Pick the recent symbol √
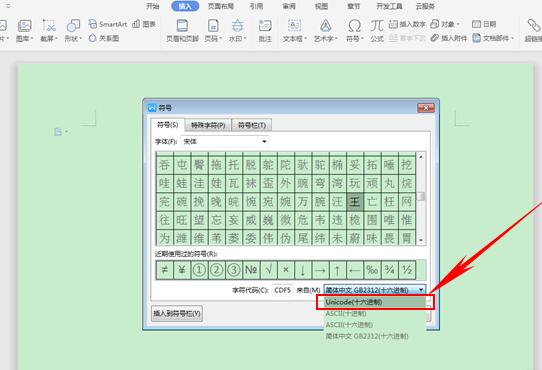The height and width of the screenshot is (370, 542). point(268,270)
